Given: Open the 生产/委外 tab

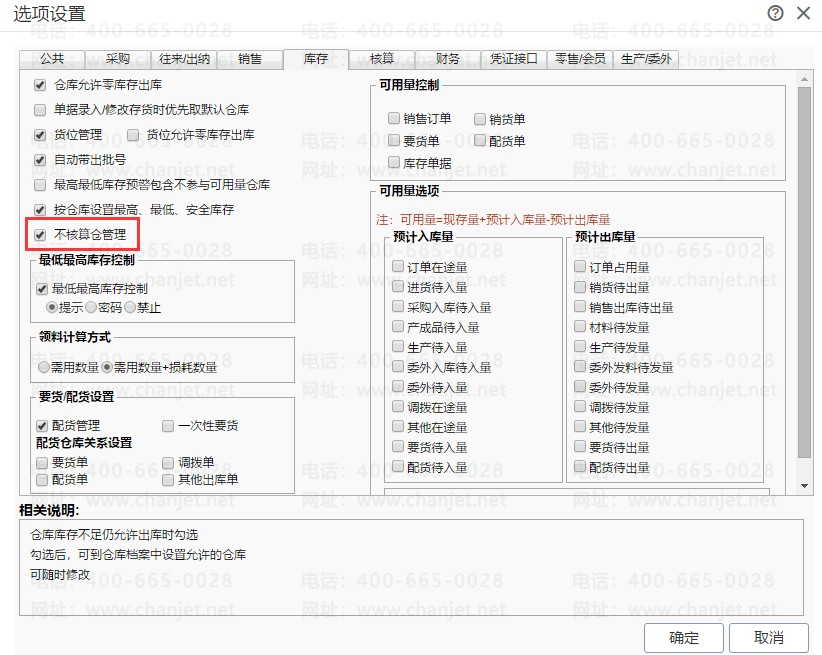Looking at the screenshot, I should pos(646,59).
